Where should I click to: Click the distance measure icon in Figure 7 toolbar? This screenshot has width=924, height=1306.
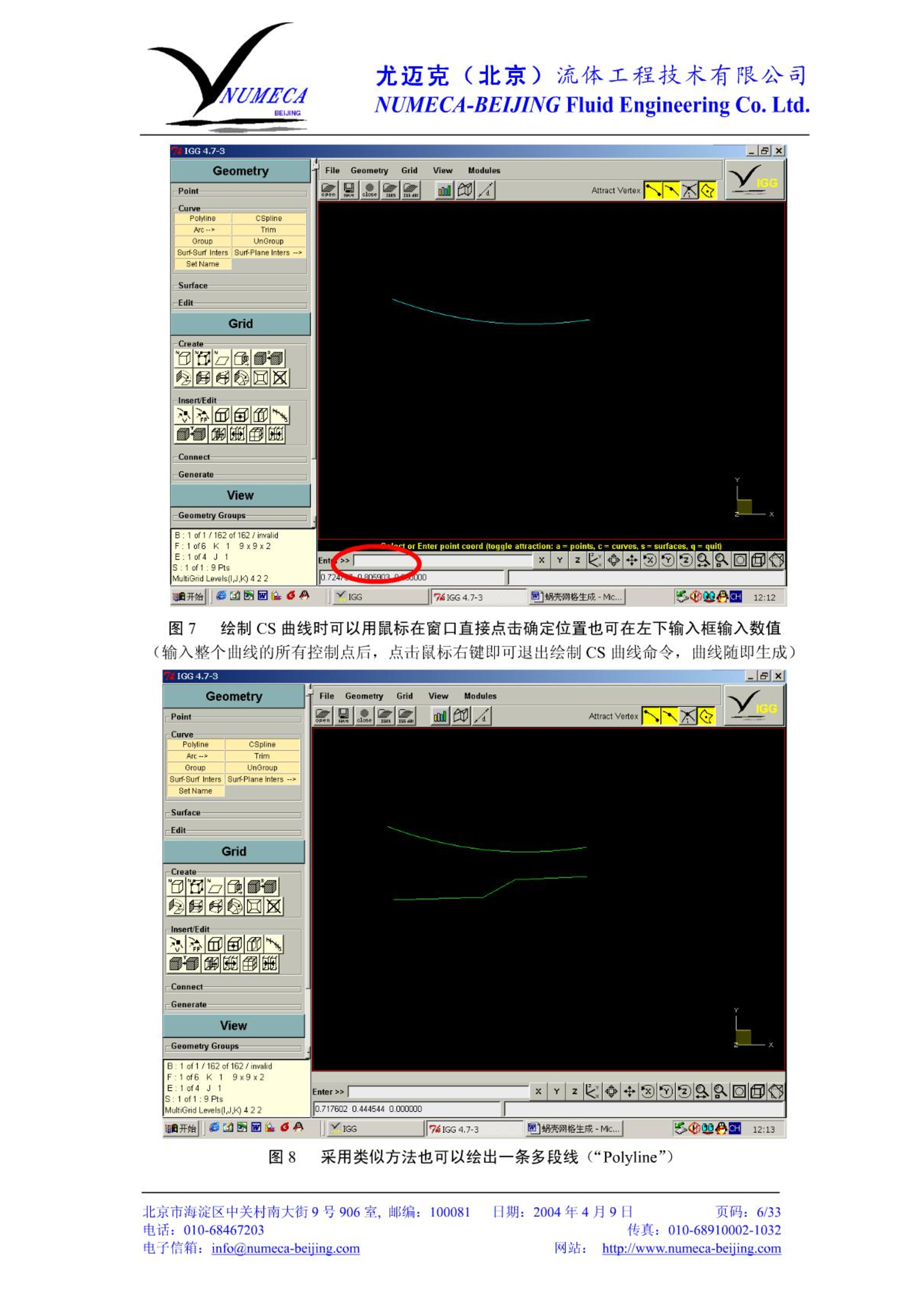(486, 190)
